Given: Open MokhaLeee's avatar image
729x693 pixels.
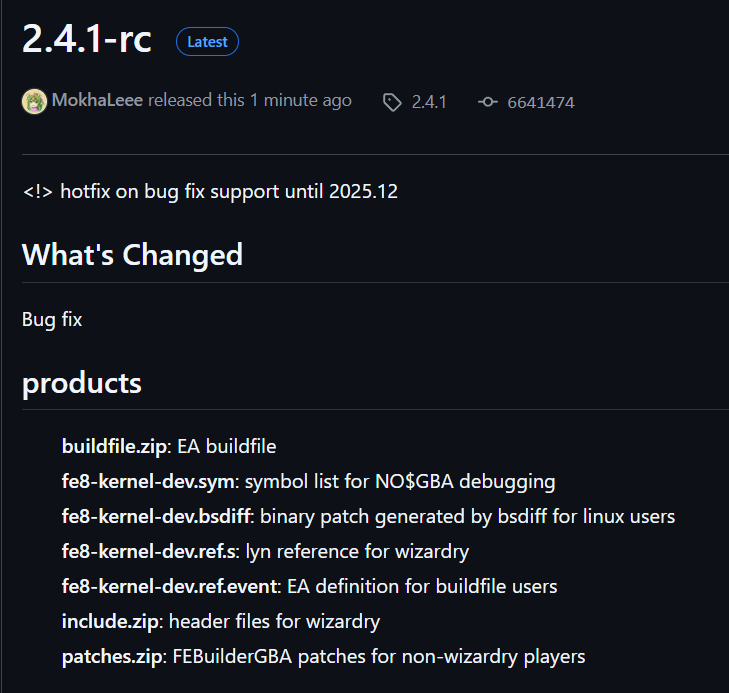Looking at the screenshot, I should (x=34, y=101).
